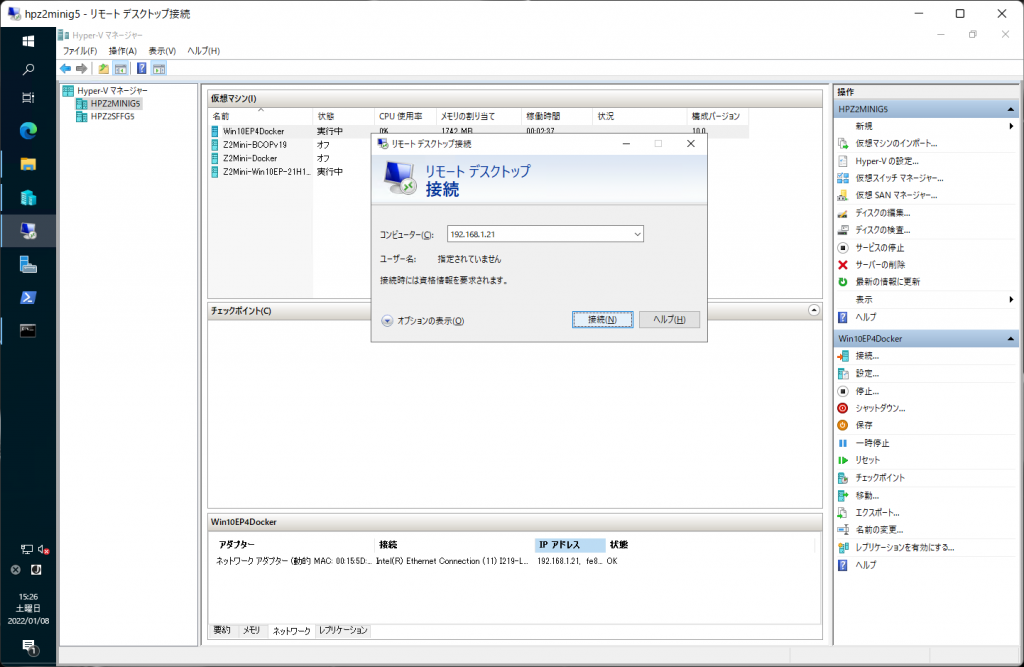The height and width of the screenshot is (667, 1024).
Task: Click the ヘルプ(H) button in dialog
Action: [669, 319]
